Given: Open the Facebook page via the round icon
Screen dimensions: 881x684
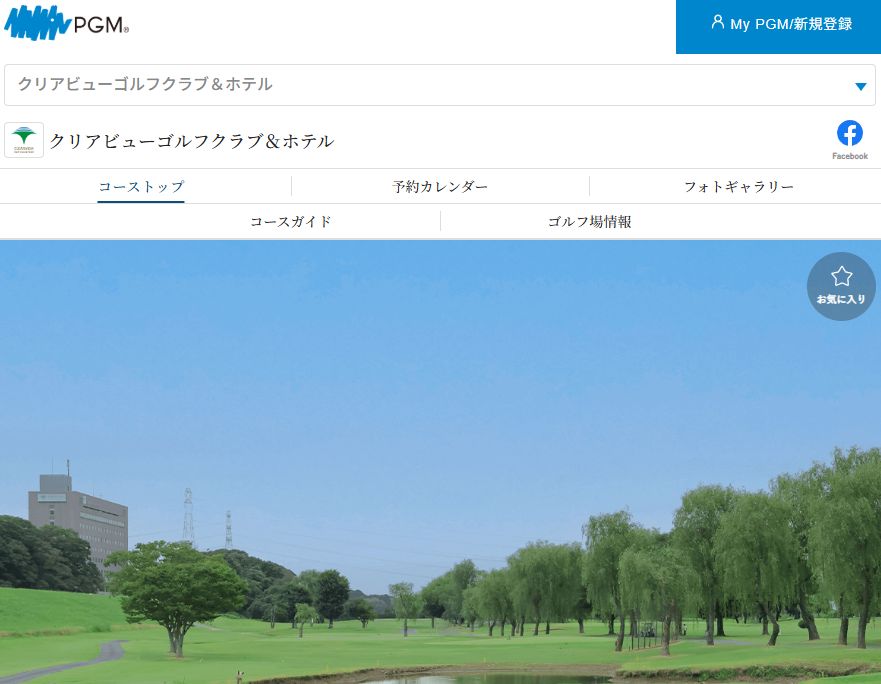Looking at the screenshot, I should (849, 133).
